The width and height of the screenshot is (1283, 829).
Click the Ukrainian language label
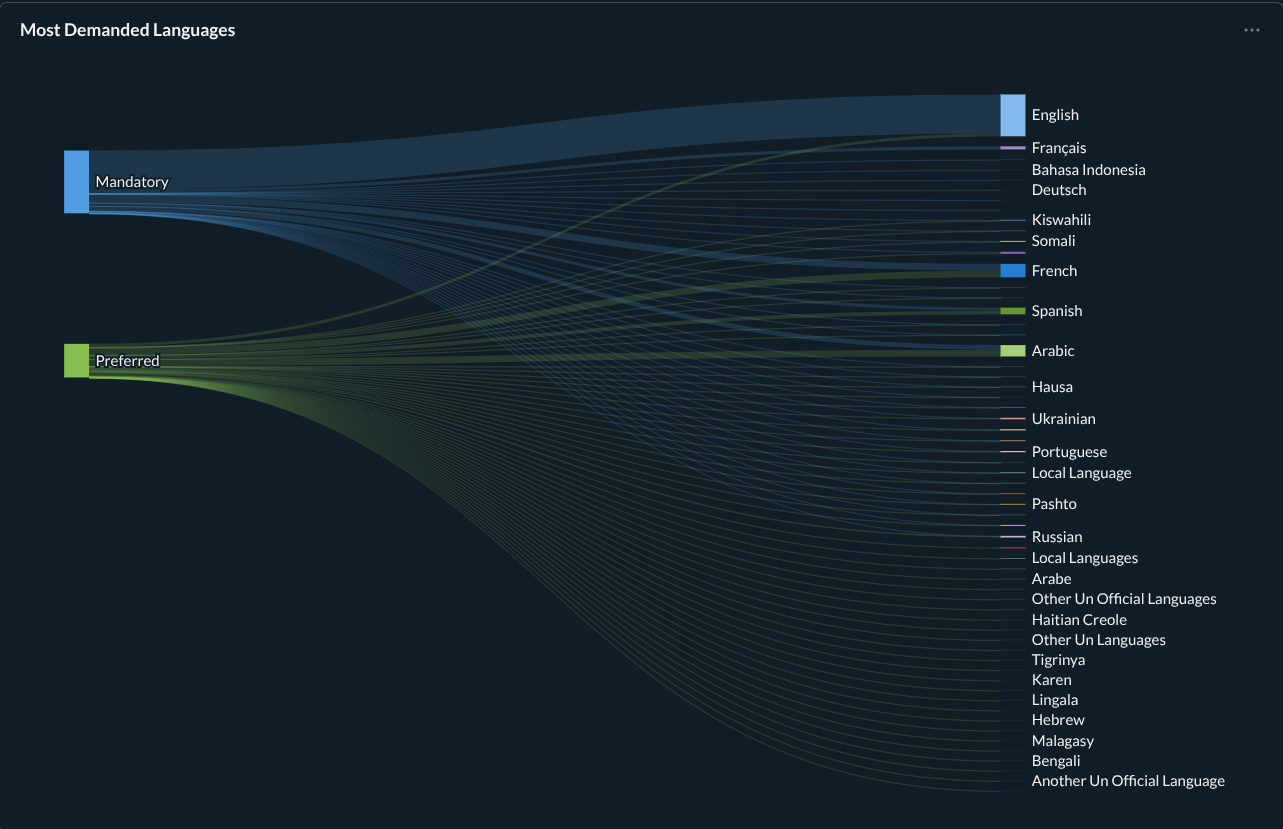[x=1063, y=419]
